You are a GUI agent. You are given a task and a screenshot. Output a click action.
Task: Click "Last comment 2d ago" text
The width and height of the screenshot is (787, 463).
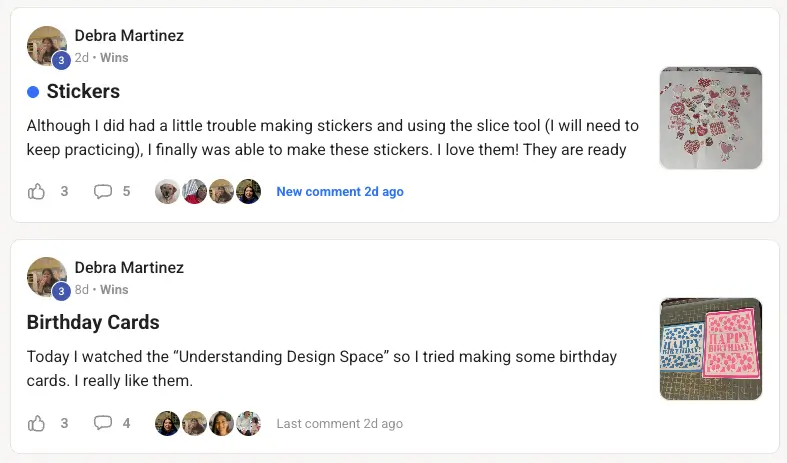coord(340,423)
